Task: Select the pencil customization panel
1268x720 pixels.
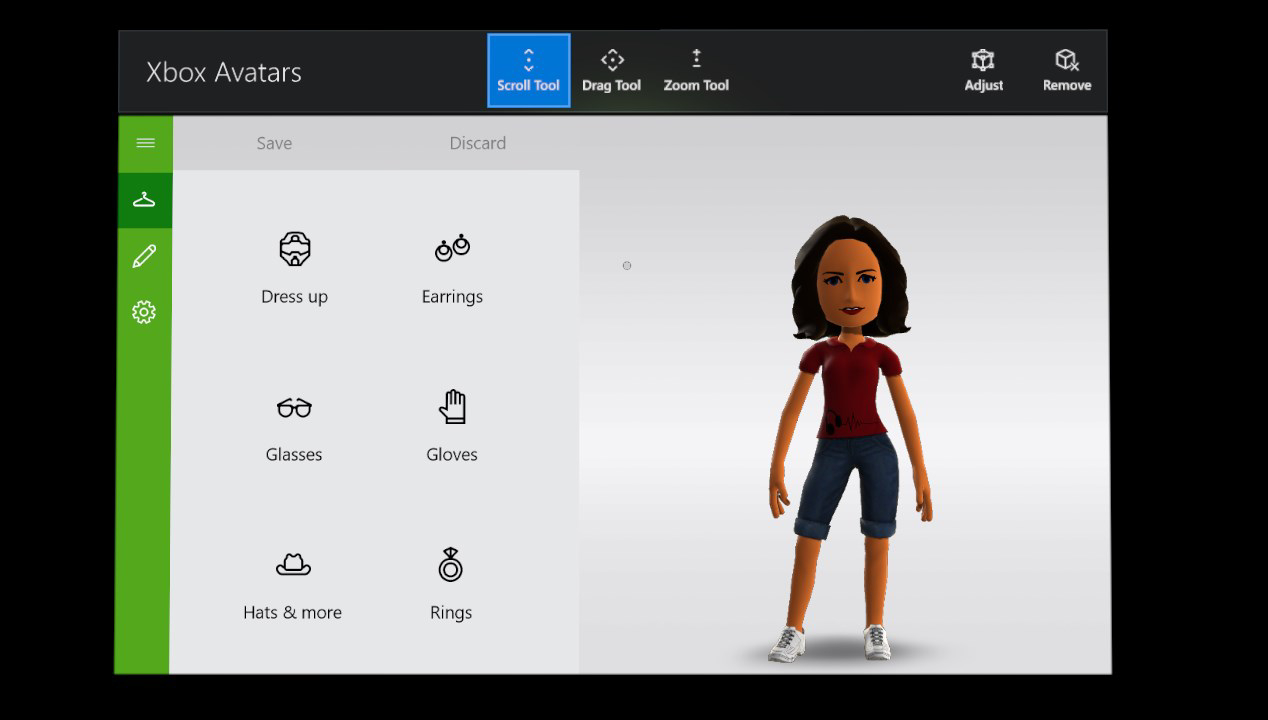Action: pos(144,256)
